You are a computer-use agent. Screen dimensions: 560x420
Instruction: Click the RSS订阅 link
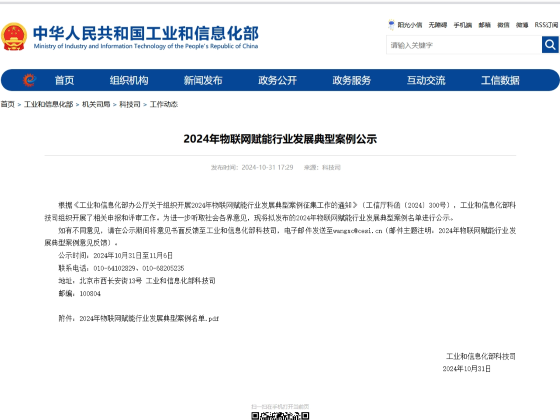pos(546,25)
